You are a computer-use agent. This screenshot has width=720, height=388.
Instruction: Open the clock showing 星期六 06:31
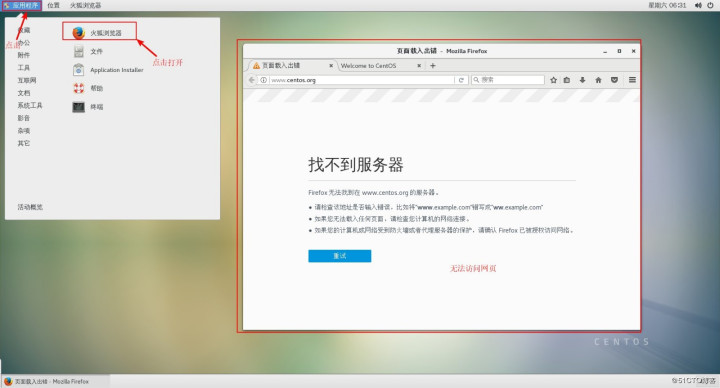coord(667,6)
